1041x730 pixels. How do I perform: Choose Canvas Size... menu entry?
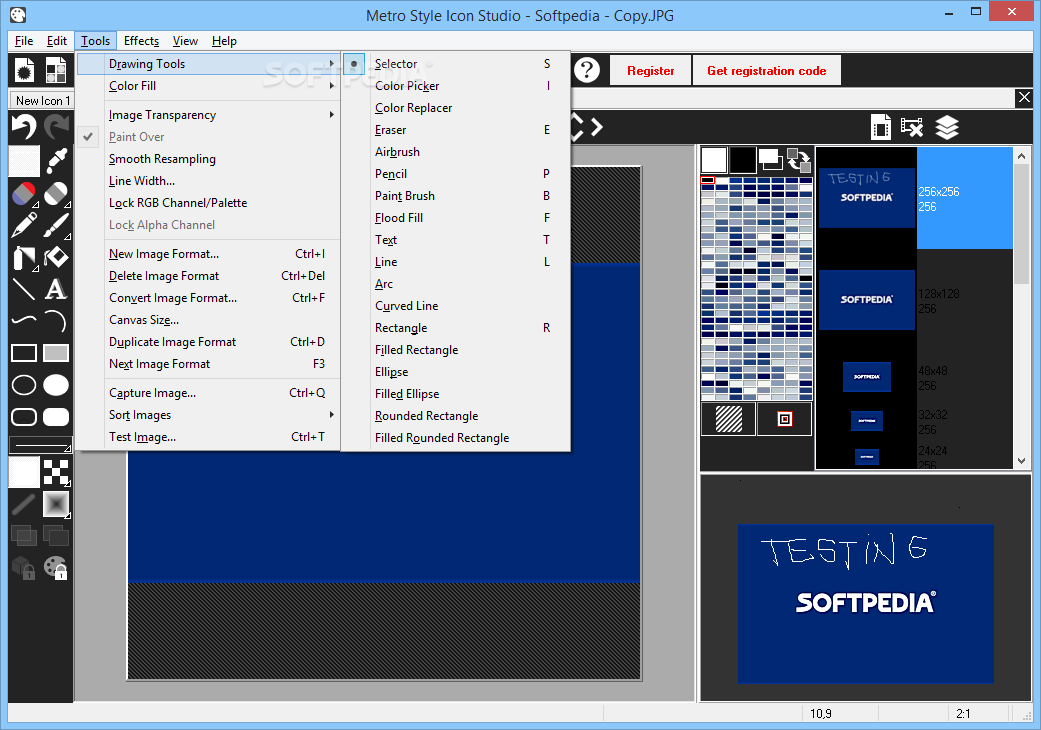208,320
